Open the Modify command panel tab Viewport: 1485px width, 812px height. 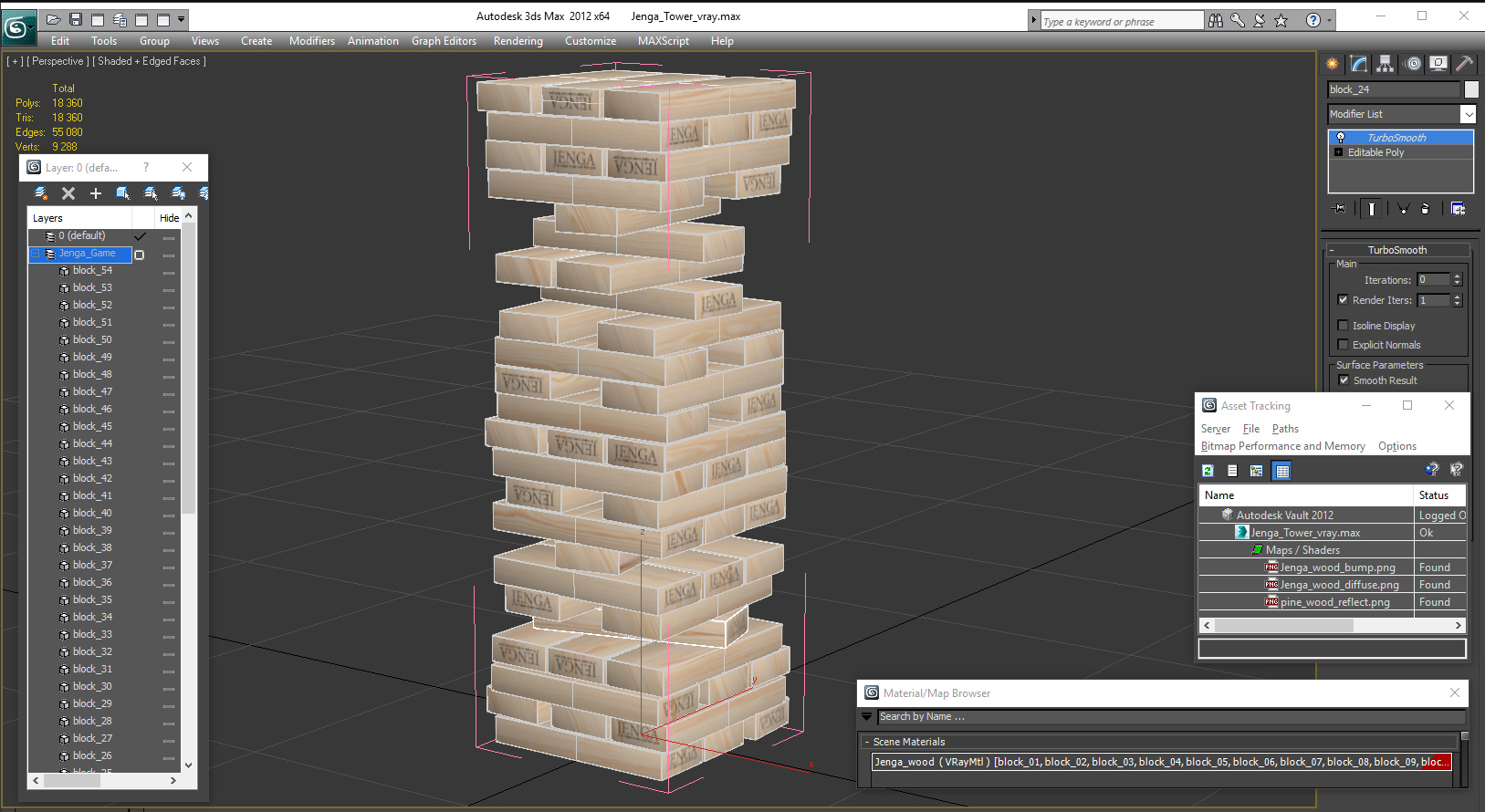[1359, 64]
